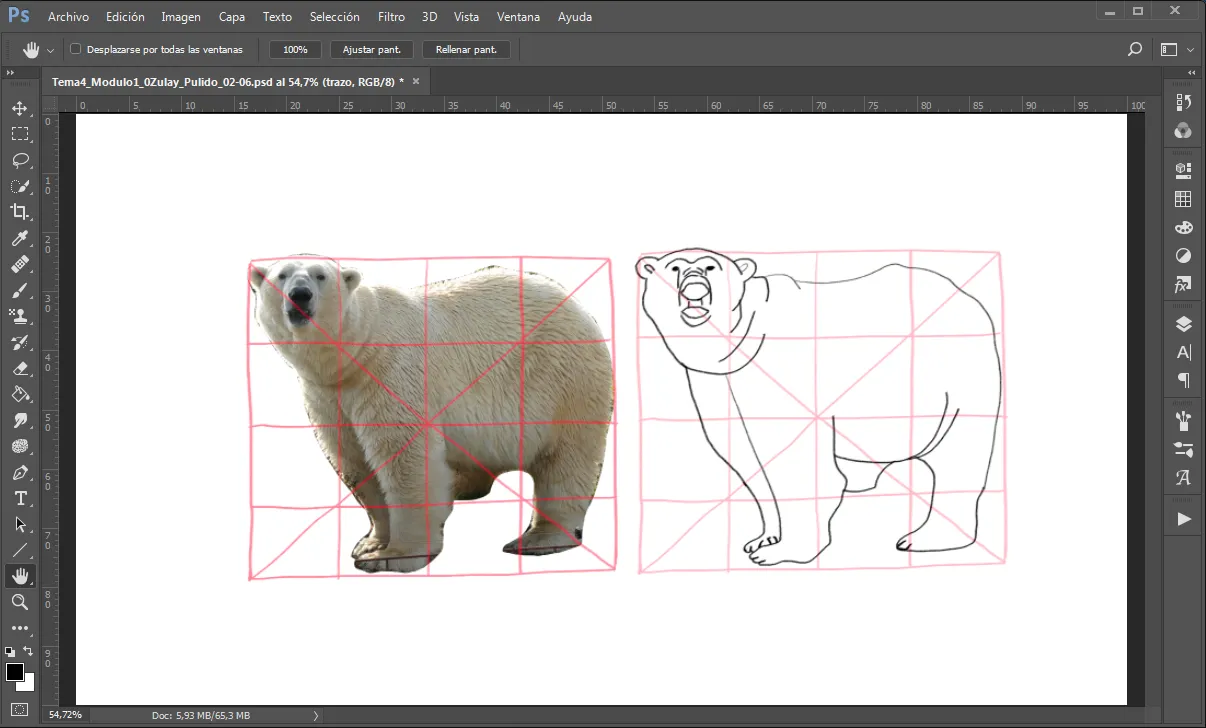Select the Rectangular Marquee tool
Screen dimensions: 1206x728
[19, 134]
